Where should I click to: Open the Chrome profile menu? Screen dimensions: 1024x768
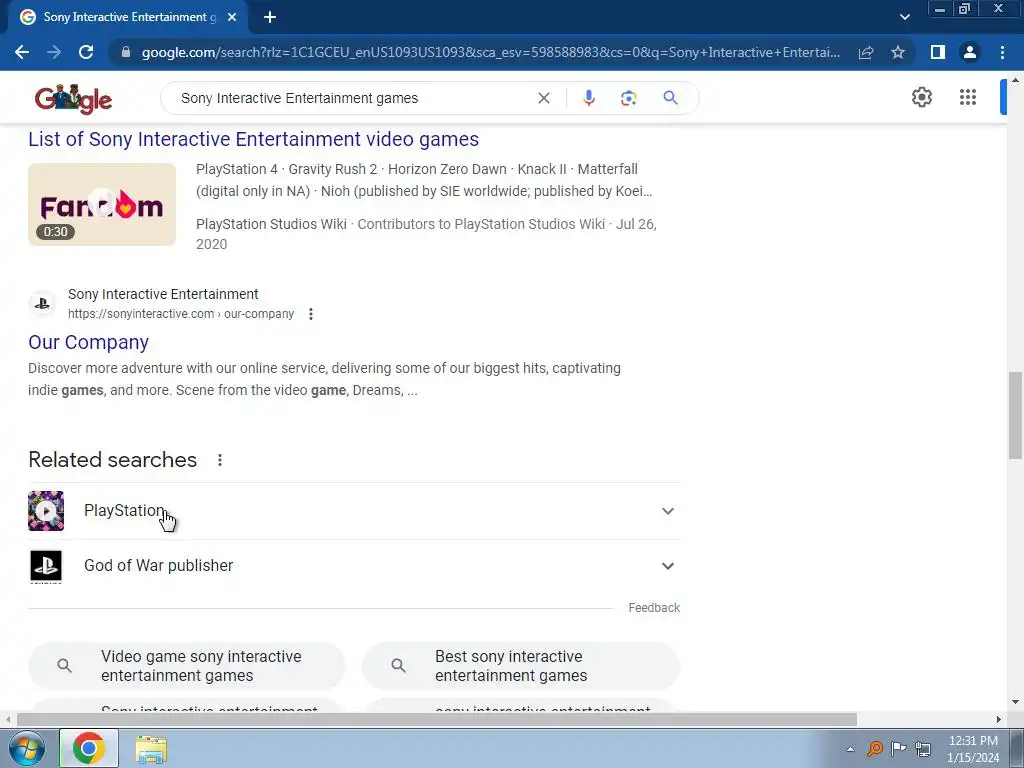pos(970,52)
